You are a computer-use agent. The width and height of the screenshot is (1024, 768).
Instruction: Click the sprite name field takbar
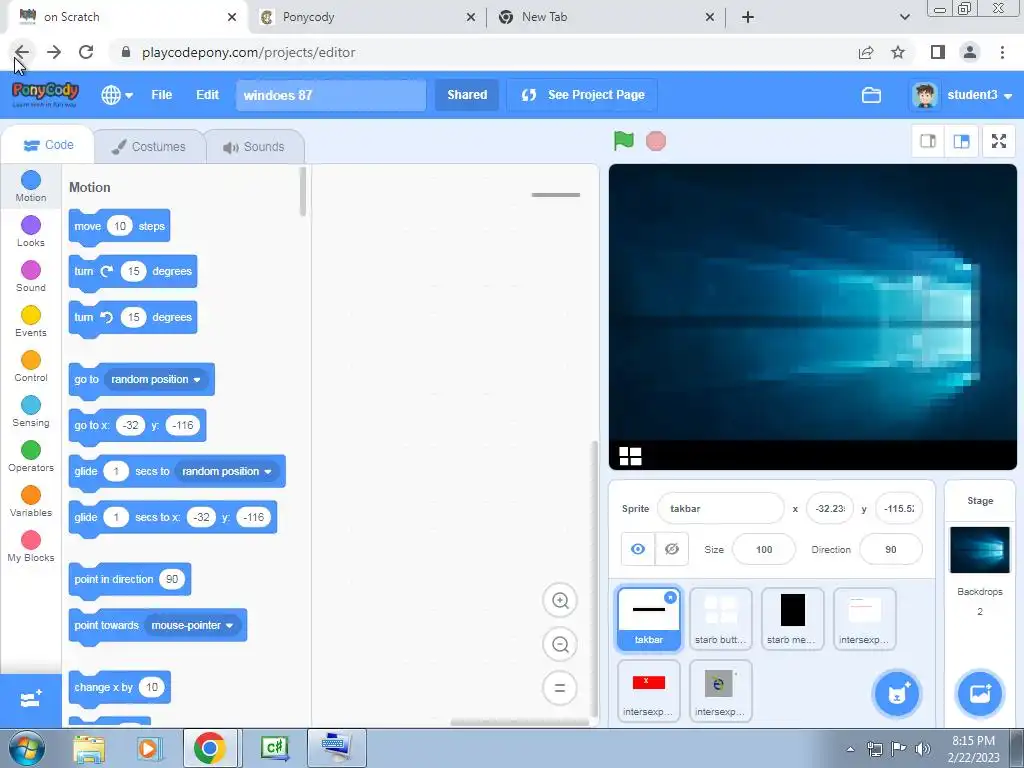[x=720, y=509]
